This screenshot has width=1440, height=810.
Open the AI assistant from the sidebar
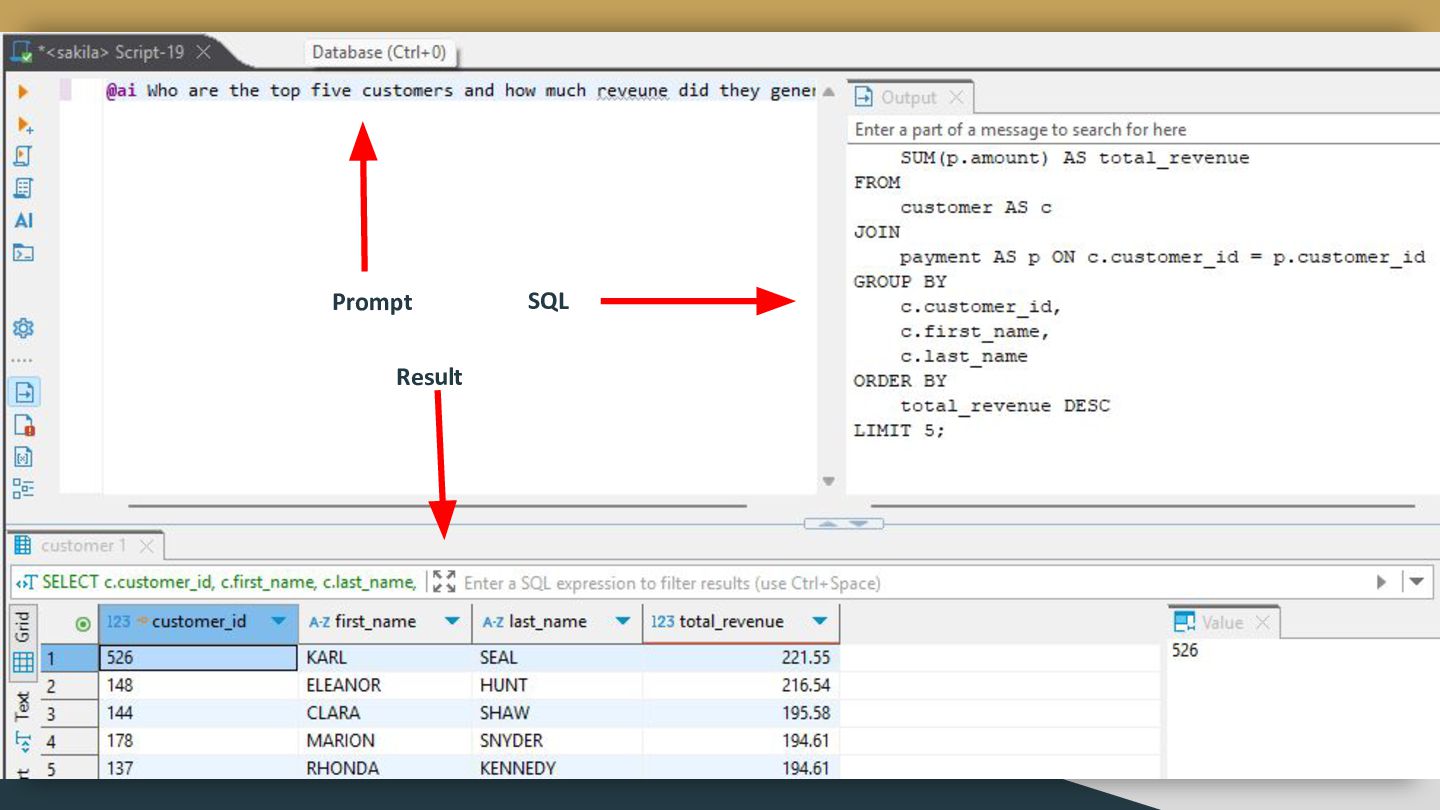pos(24,221)
